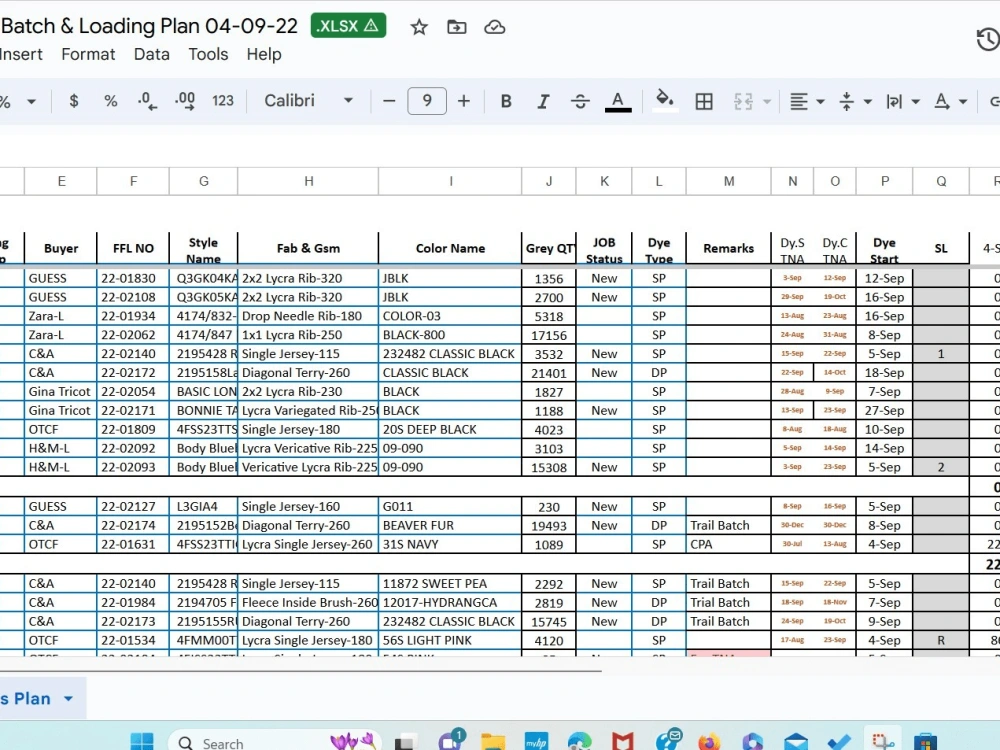Viewport: 1000px width, 750px height.
Task: Click the font size field showing 9
Action: 427,101
